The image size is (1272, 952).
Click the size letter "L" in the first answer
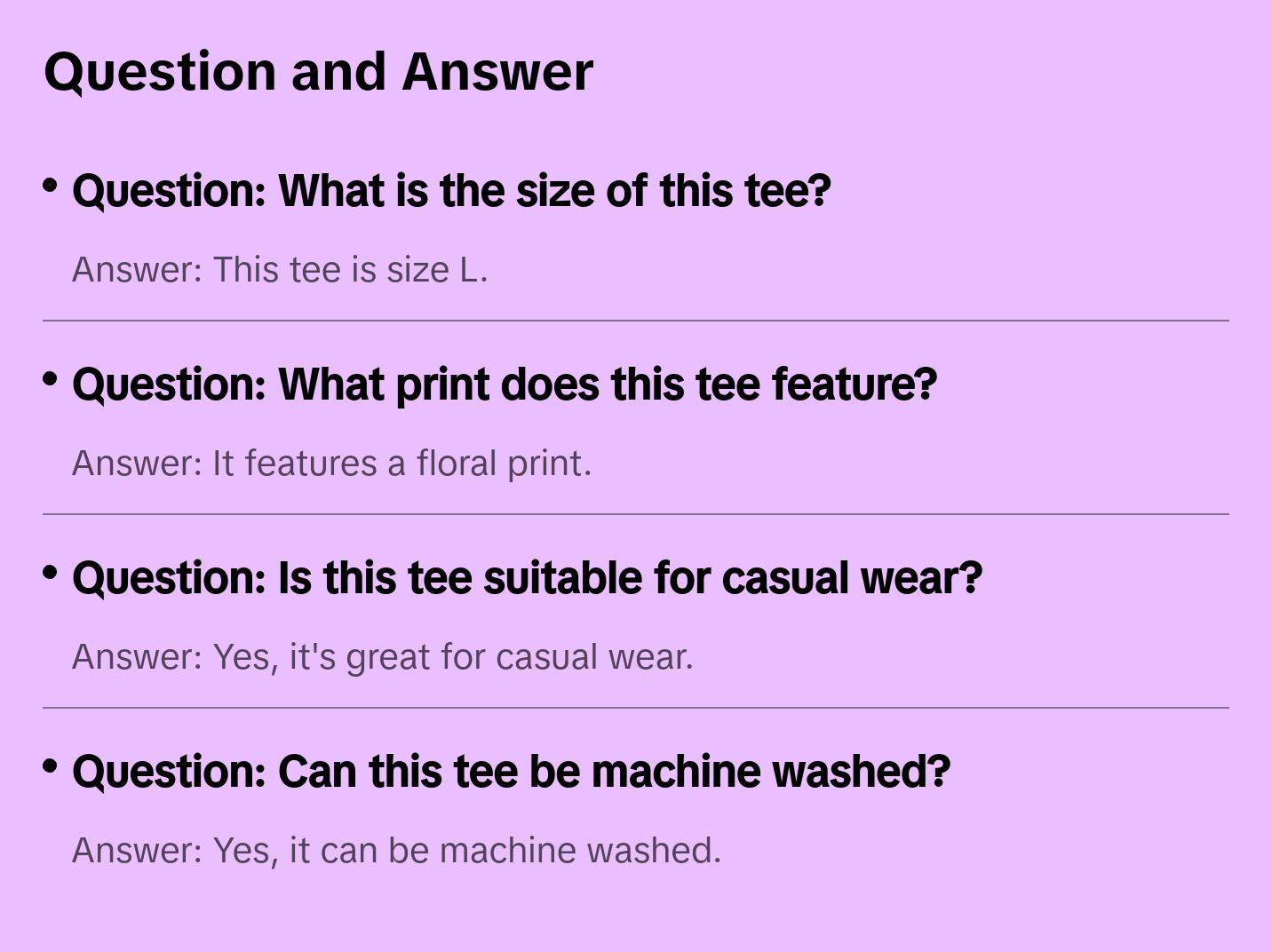[468, 270]
